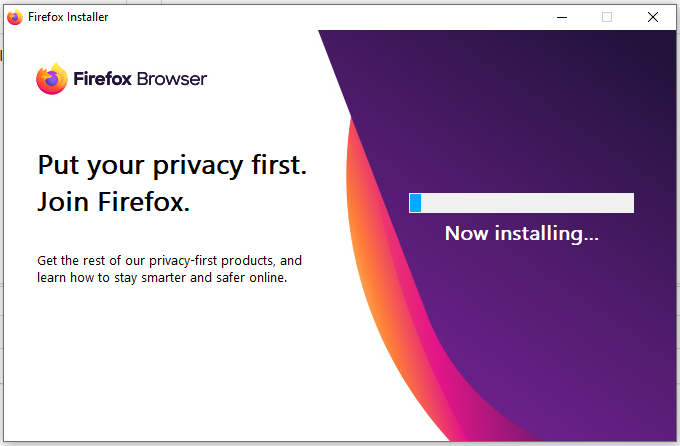Click the "Browser" word in the wordmark
Image resolution: width=680 pixels, height=446 pixels.
click(172, 79)
